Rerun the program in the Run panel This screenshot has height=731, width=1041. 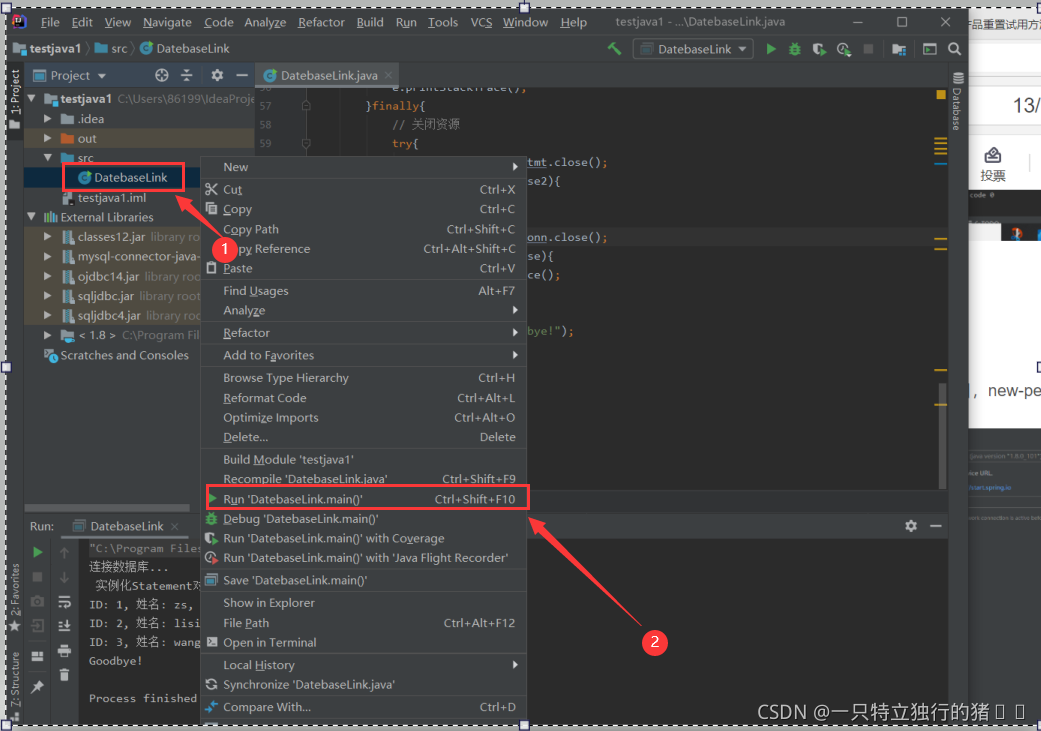click(38, 552)
